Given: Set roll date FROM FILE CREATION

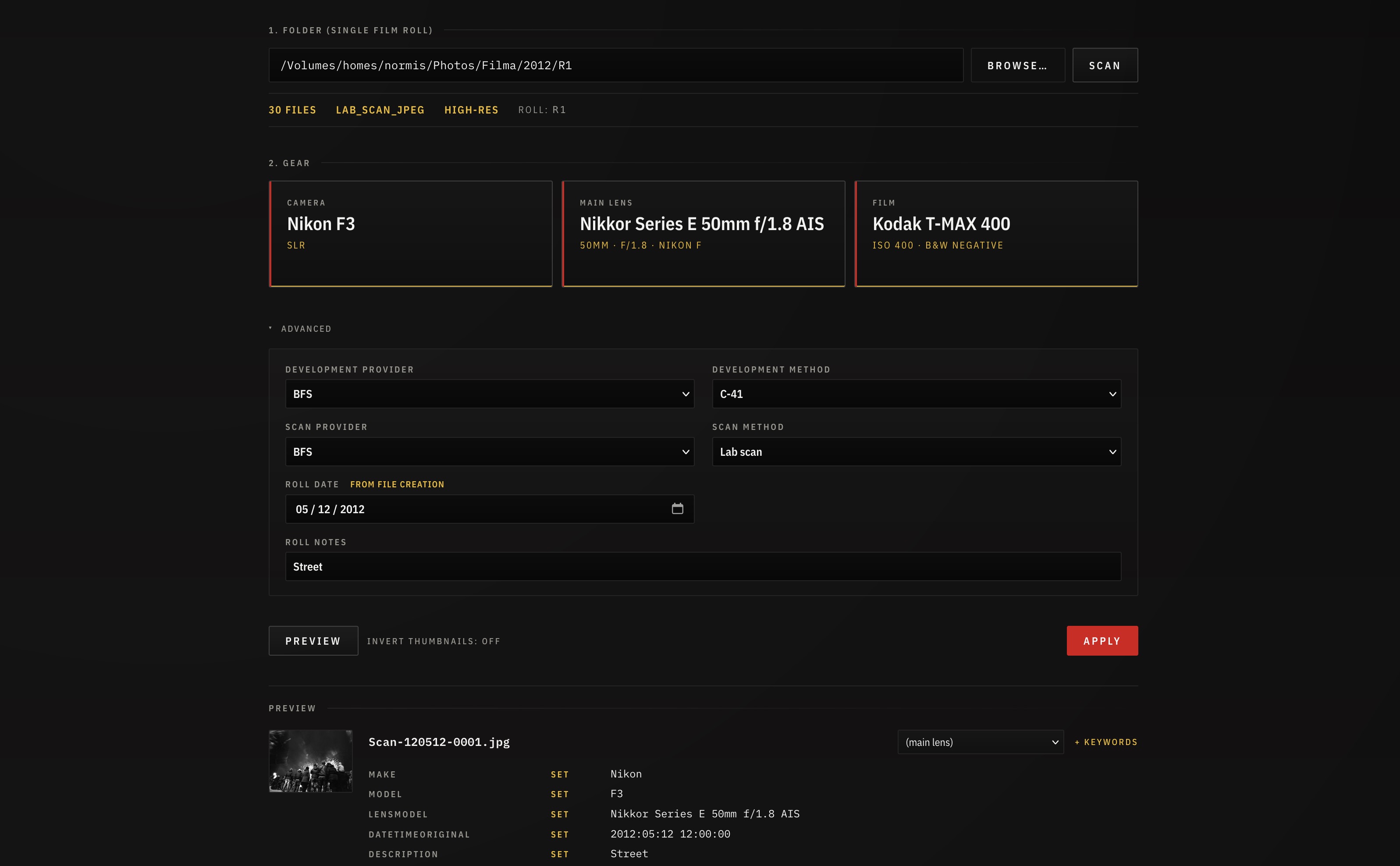Looking at the screenshot, I should [397, 484].
